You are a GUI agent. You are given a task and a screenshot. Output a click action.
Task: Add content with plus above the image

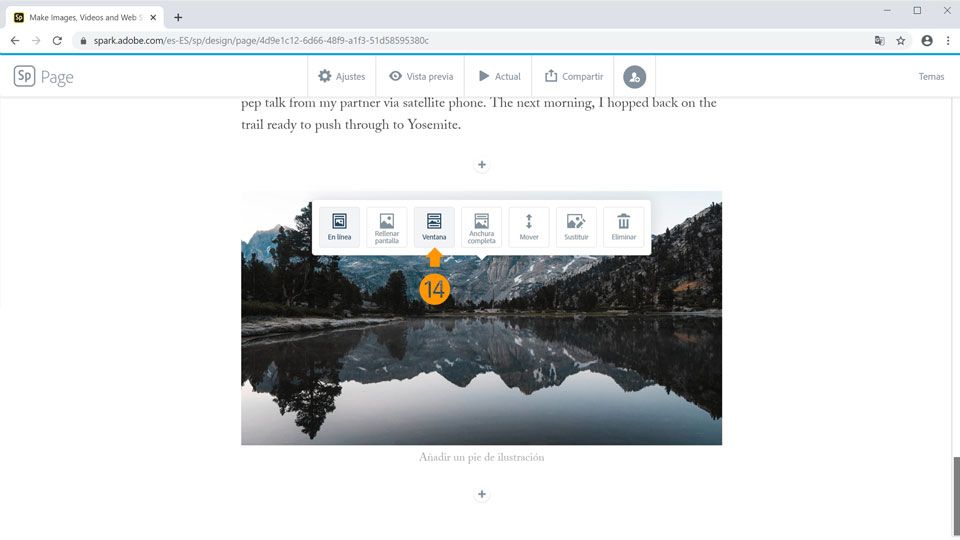coord(482,165)
